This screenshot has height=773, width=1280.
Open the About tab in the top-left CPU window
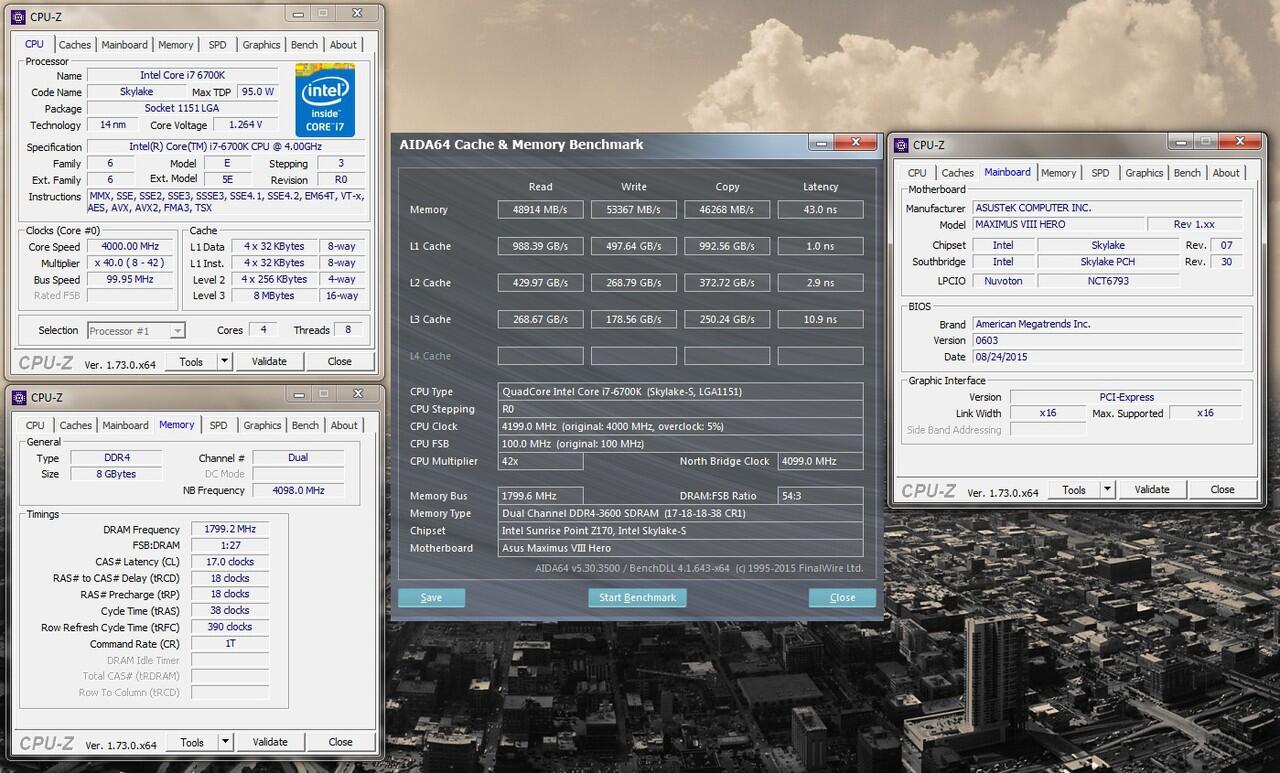[x=343, y=45]
